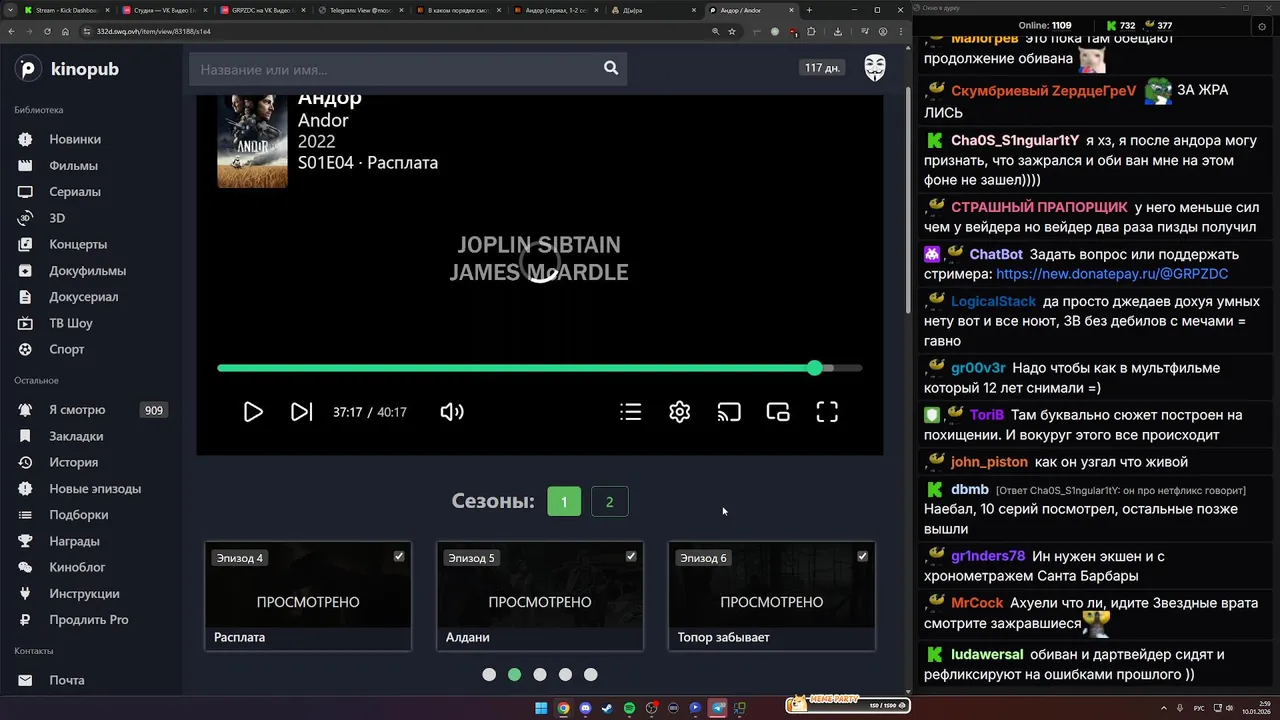Open Windows Start menu
Image resolution: width=1280 pixels, height=720 pixels.
point(541,708)
